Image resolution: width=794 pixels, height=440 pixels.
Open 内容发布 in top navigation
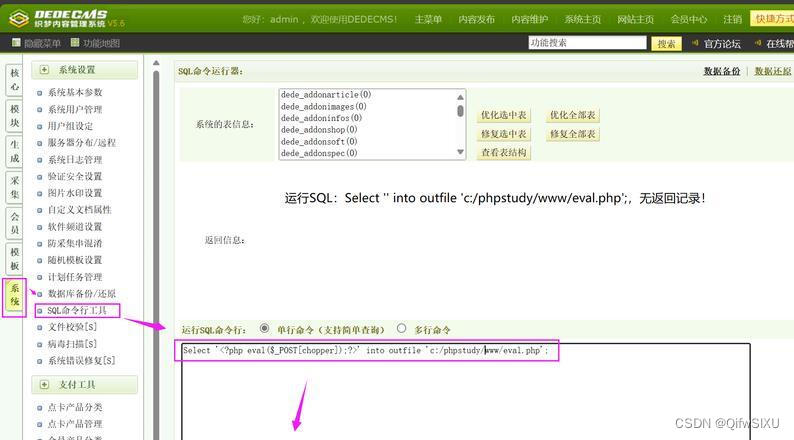coord(477,19)
